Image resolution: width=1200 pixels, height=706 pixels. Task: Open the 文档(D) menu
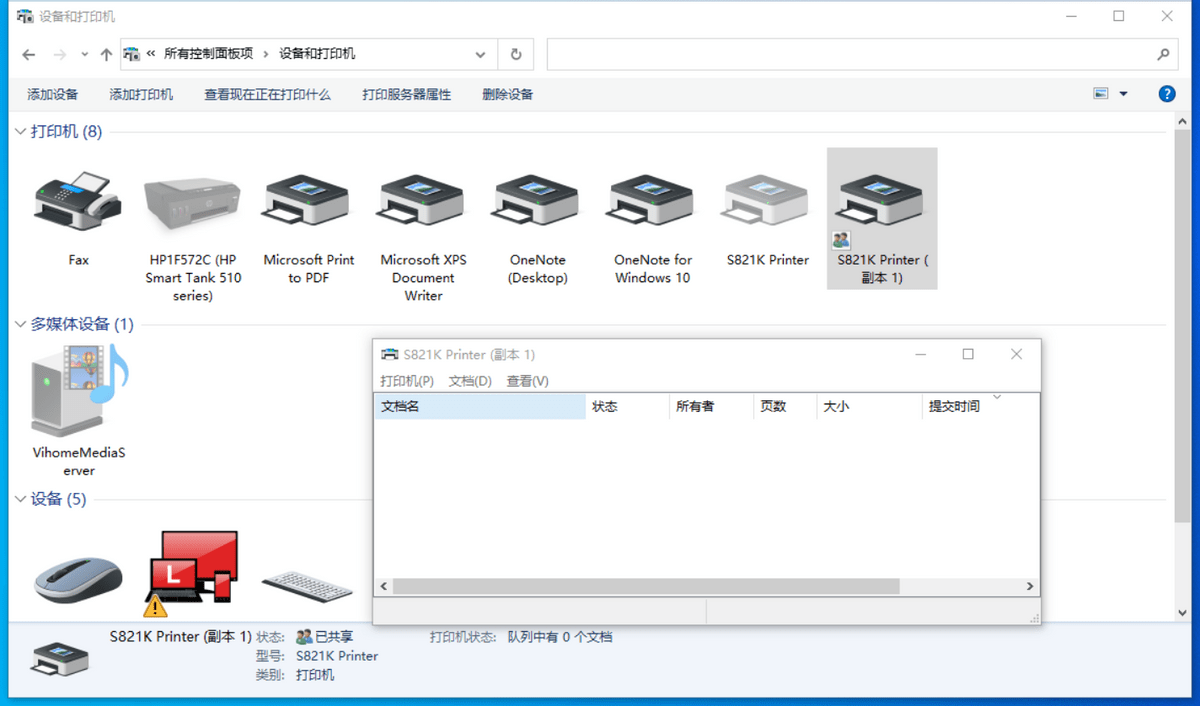pyautogui.click(x=470, y=381)
